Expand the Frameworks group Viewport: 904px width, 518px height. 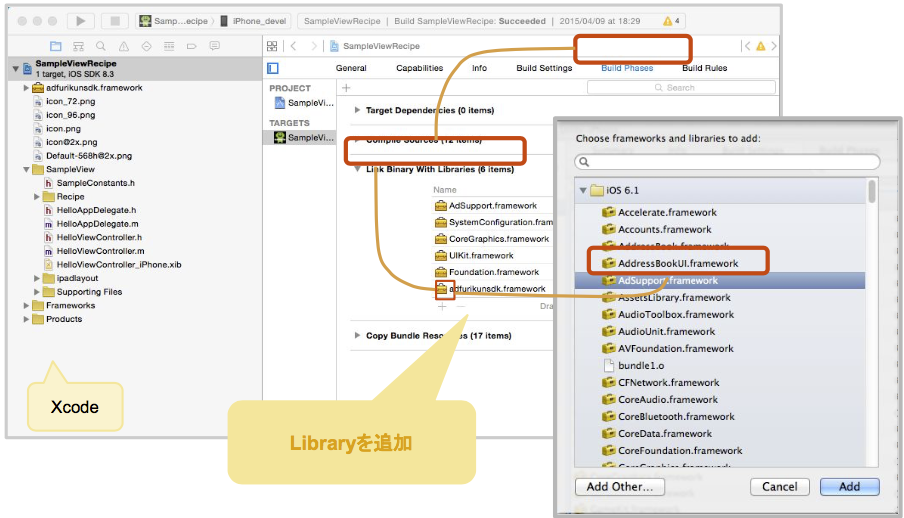click(26, 306)
